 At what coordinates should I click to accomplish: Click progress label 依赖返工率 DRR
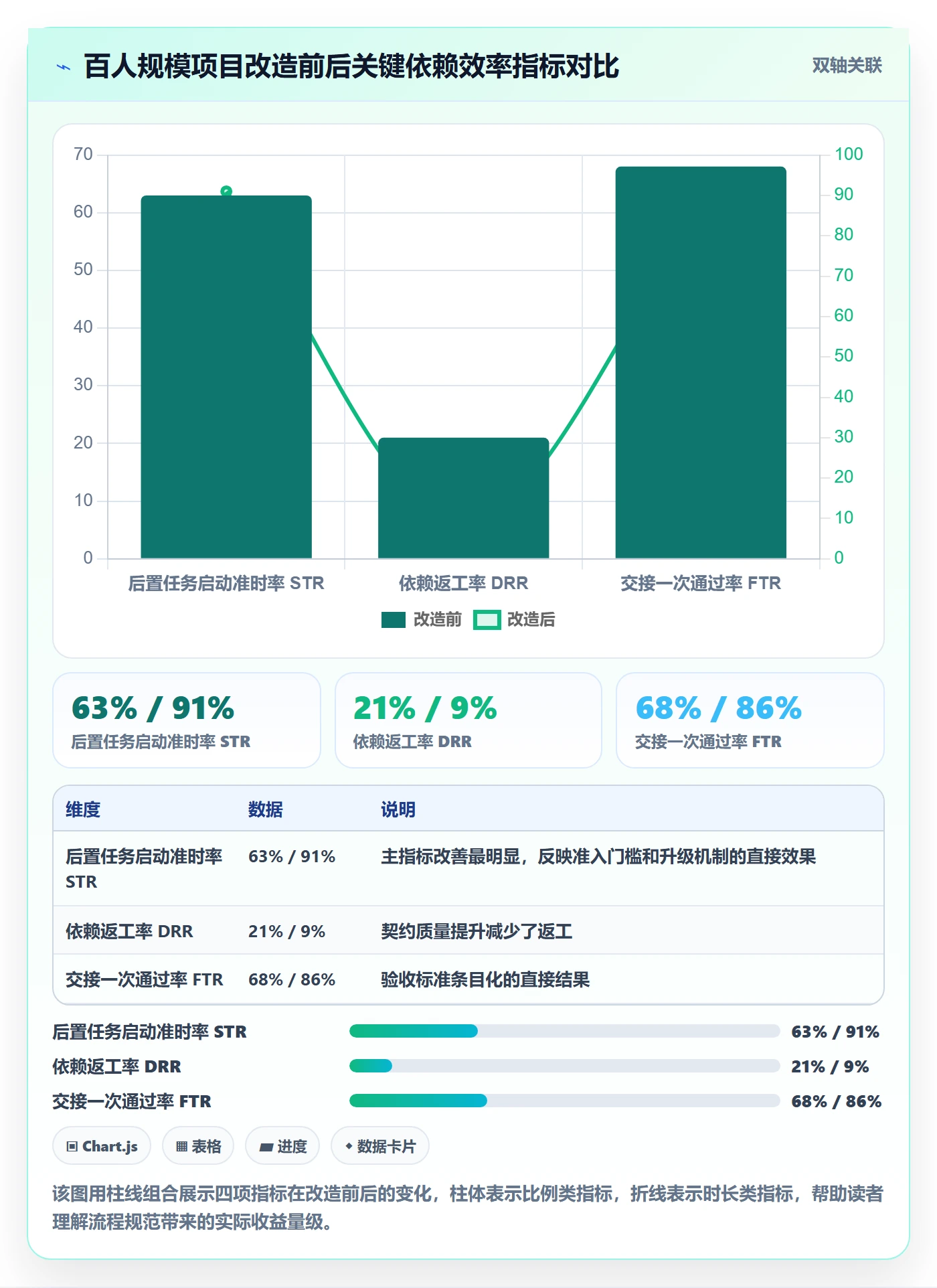[x=116, y=1066]
